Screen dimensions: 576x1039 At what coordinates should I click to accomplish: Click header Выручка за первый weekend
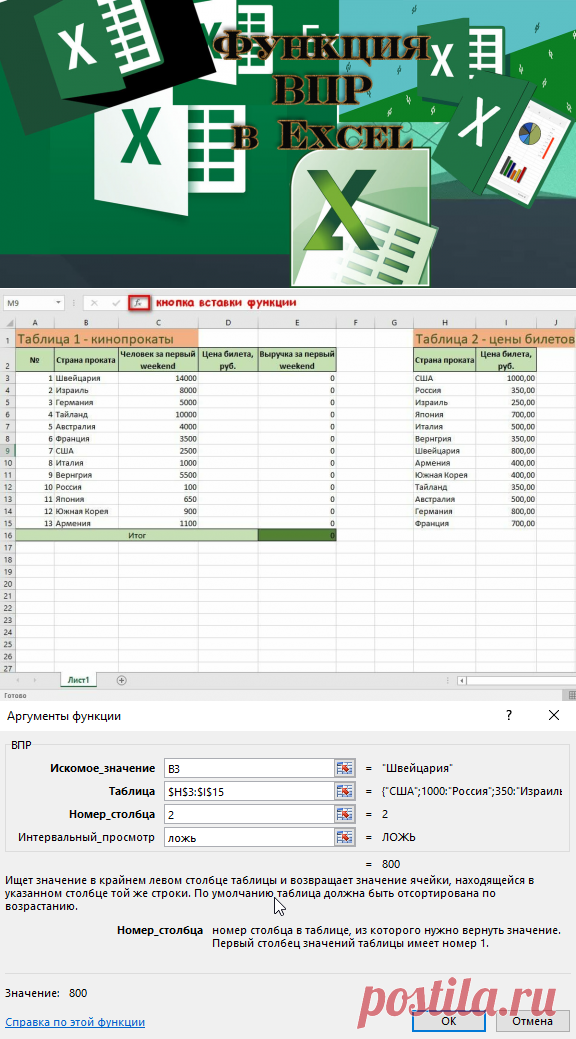297,360
